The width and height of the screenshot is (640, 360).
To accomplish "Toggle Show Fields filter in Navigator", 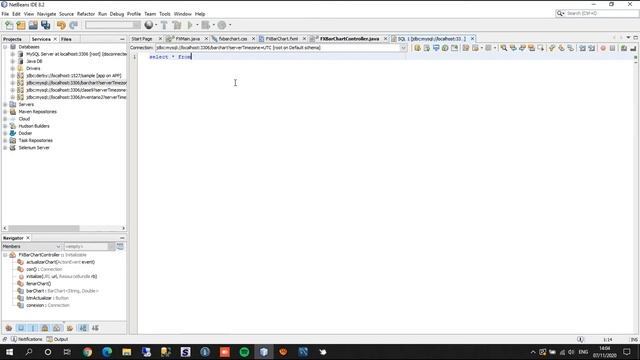I will (21, 328).
